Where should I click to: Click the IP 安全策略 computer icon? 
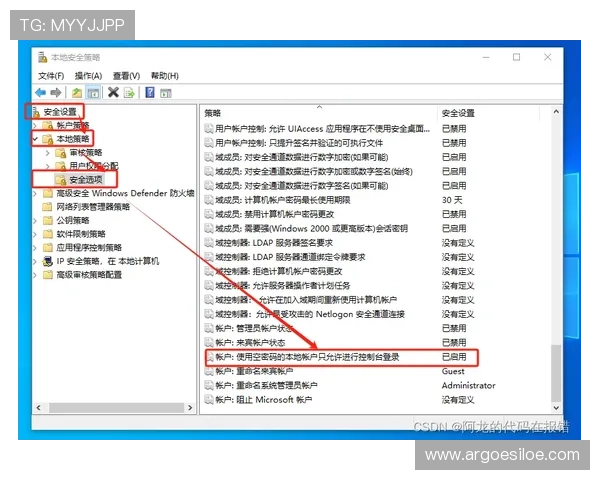pyautogui.click(x=47, y=261)
